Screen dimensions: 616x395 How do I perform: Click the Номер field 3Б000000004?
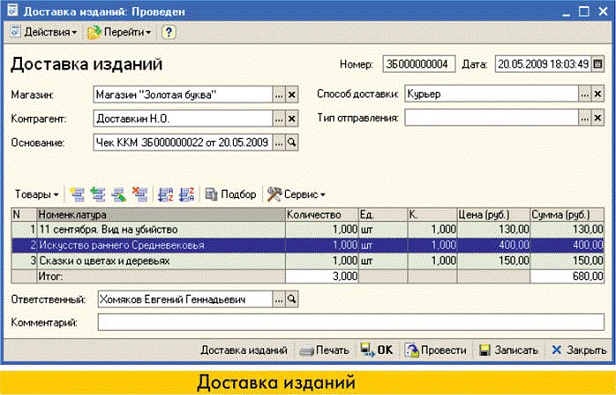[x=419, y=64]
